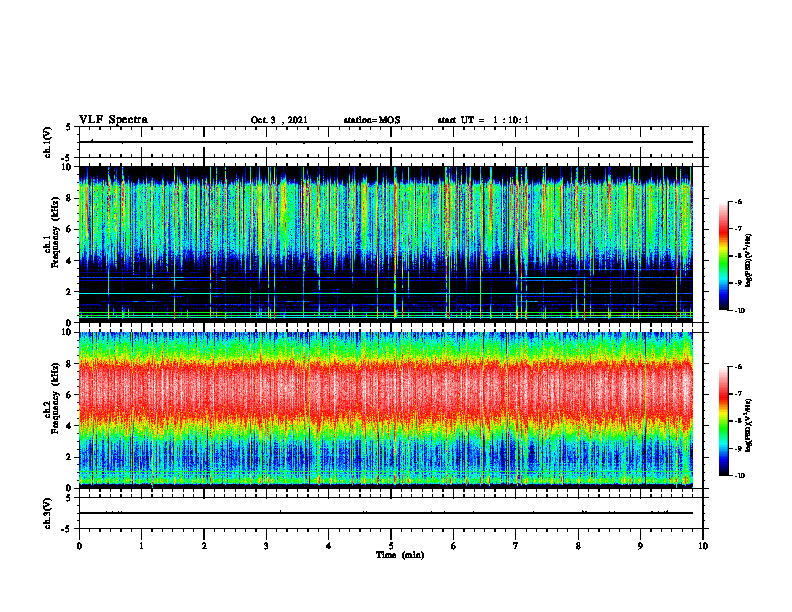Click the "ch.1(V)" waveform axis label
Viewport: 792px width, 612px height.
click(x=48, y=142)
